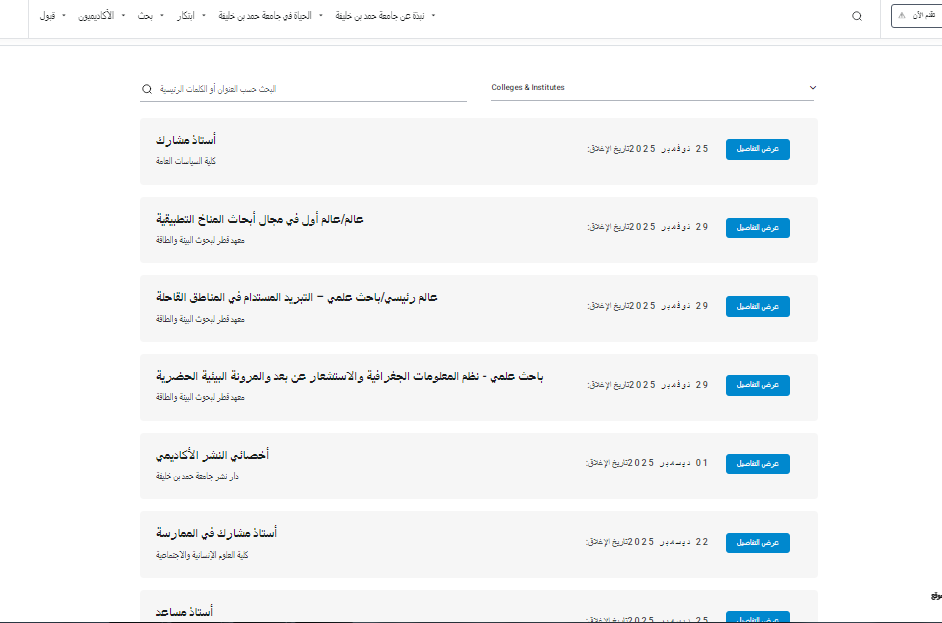View details for sustainable cooling research scientist job
This screenshot has height=623, width=942.
pos(757,306)
